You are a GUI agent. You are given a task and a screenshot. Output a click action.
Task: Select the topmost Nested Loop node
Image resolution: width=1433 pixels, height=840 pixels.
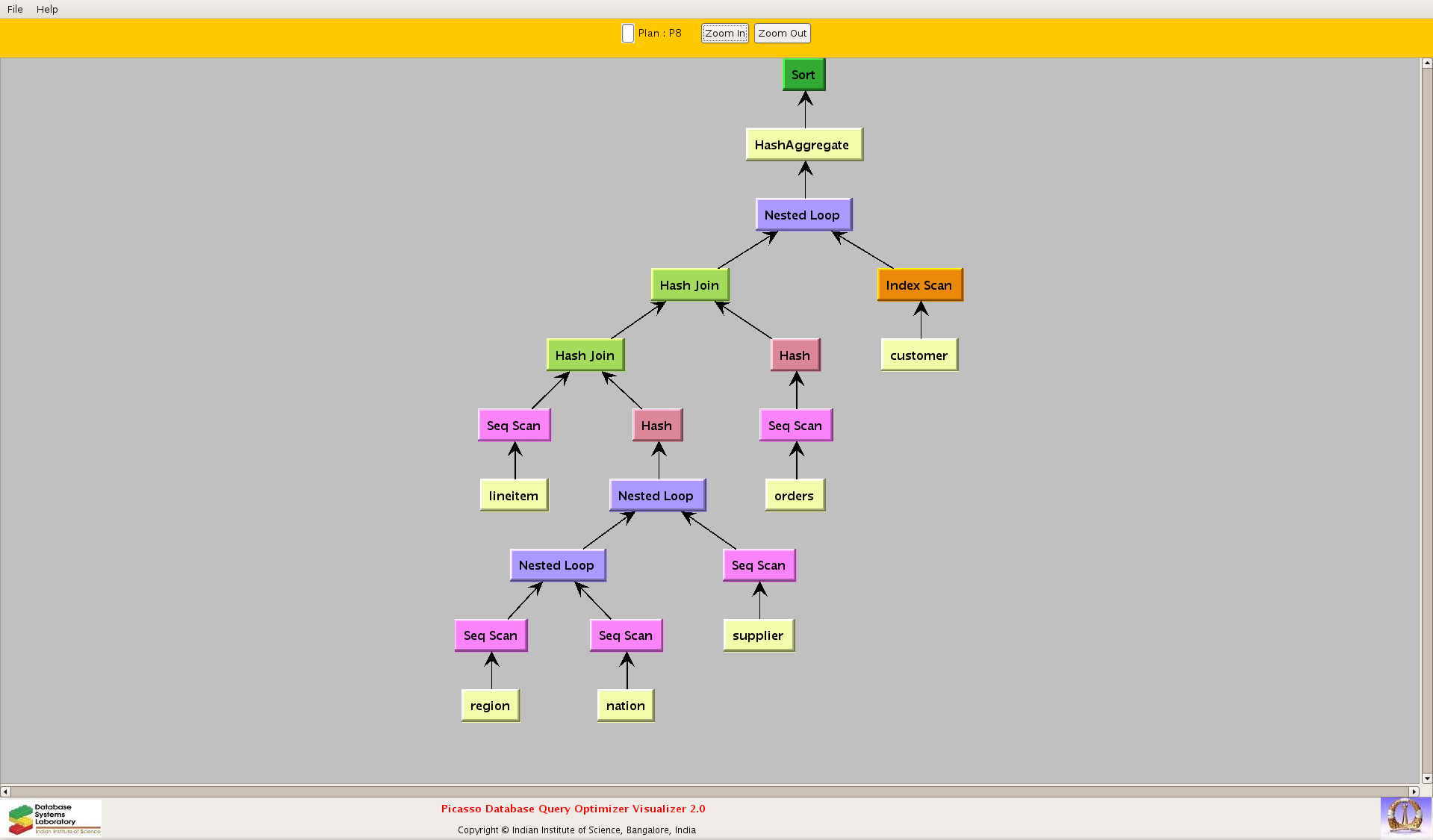(x=803, y=215)
